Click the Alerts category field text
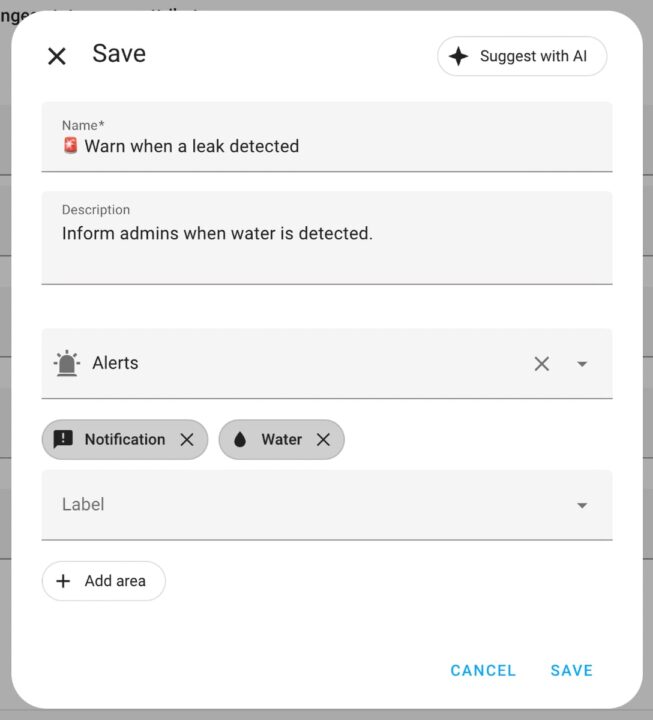The width and height of the screenshot is (653, 720). (x=115, y=363)
